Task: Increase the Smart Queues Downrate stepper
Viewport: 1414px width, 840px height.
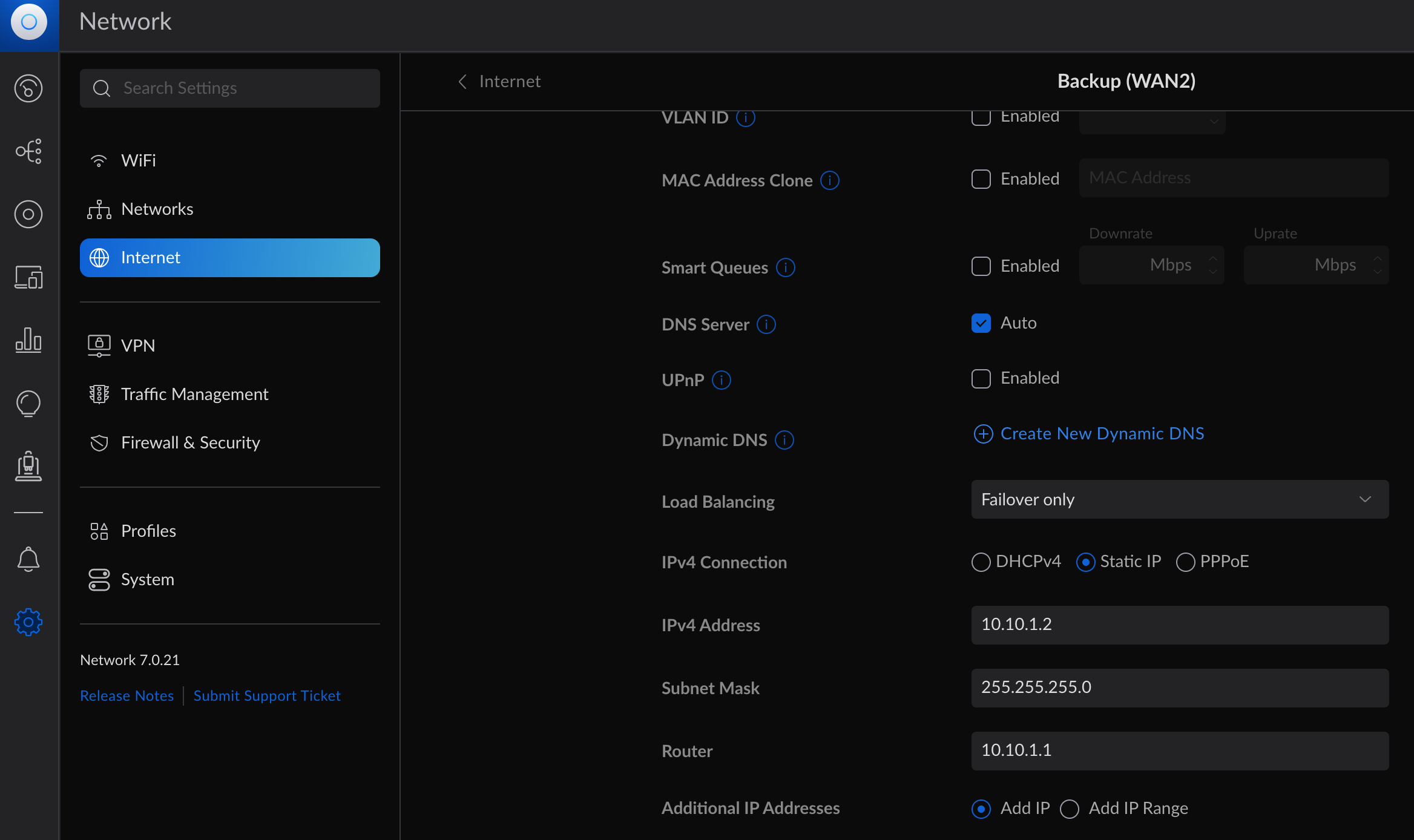Action: [1213, 259]
